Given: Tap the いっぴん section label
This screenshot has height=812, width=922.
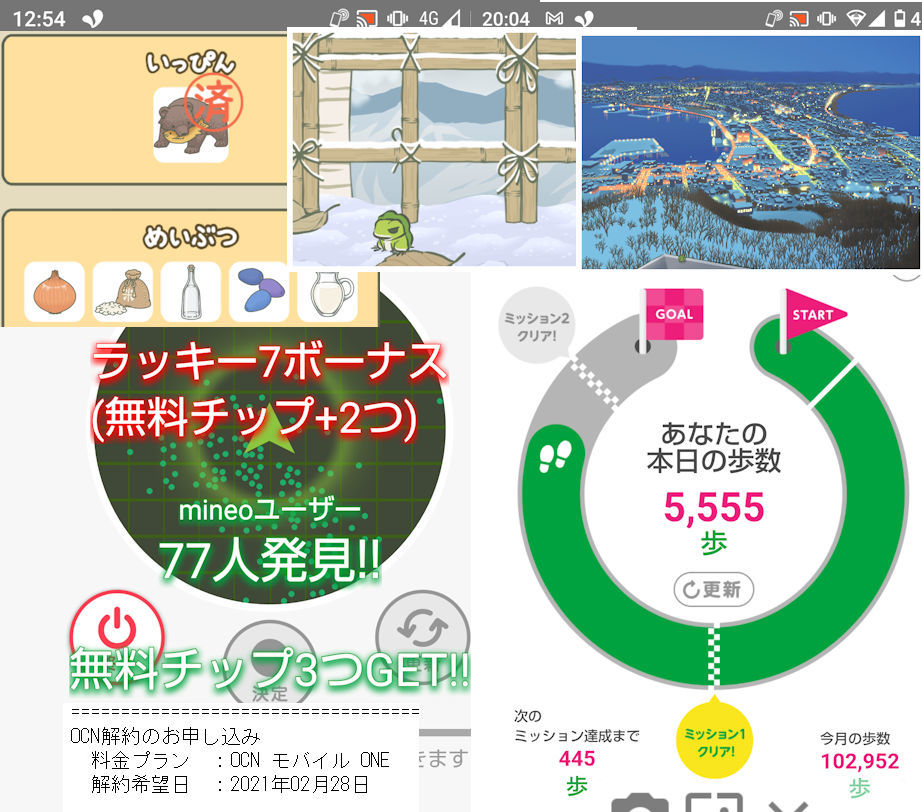Looking at the screenshot, I should pos(191,63).
